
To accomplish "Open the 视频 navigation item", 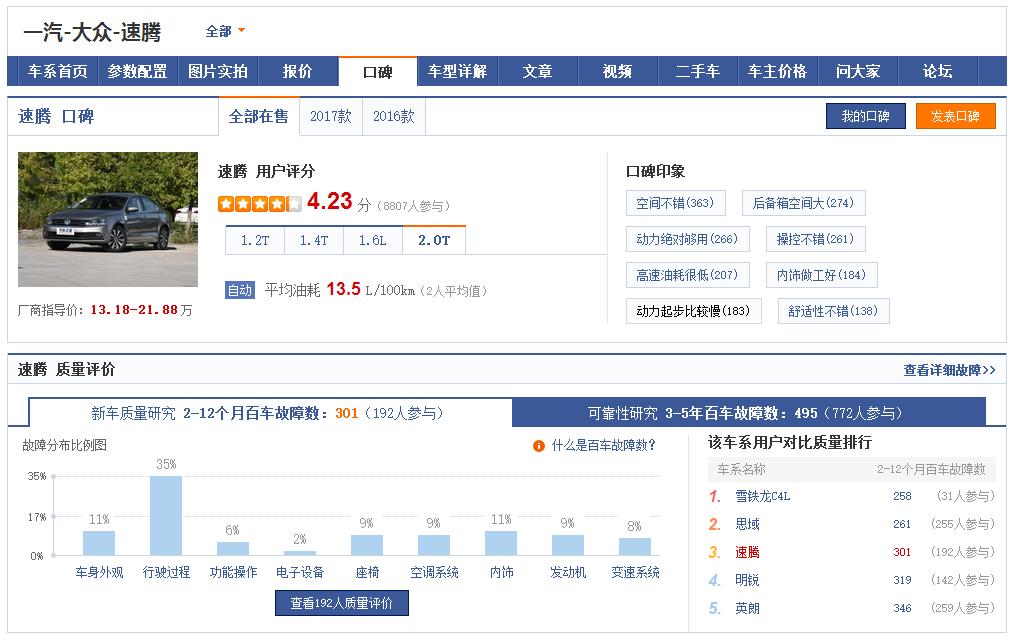I will (617, 71).
